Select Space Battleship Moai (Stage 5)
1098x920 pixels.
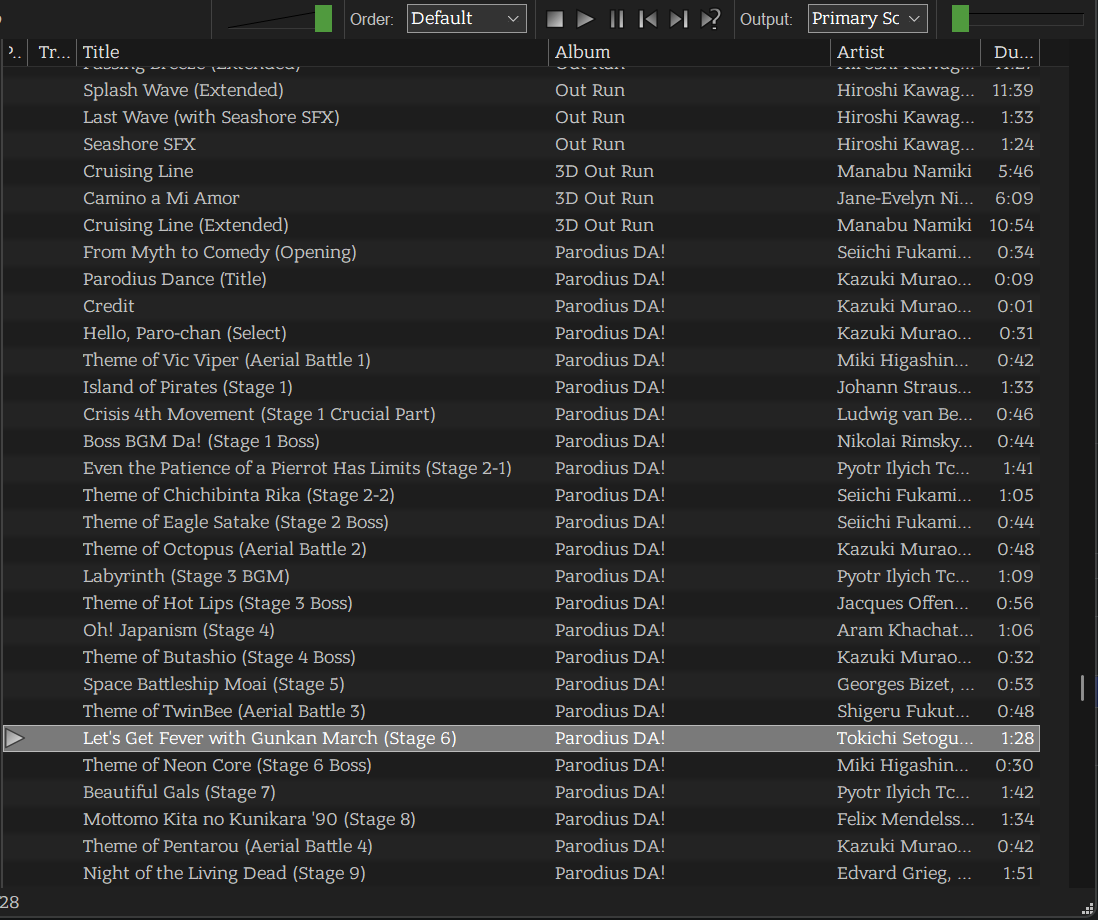[x=214, y=684]
